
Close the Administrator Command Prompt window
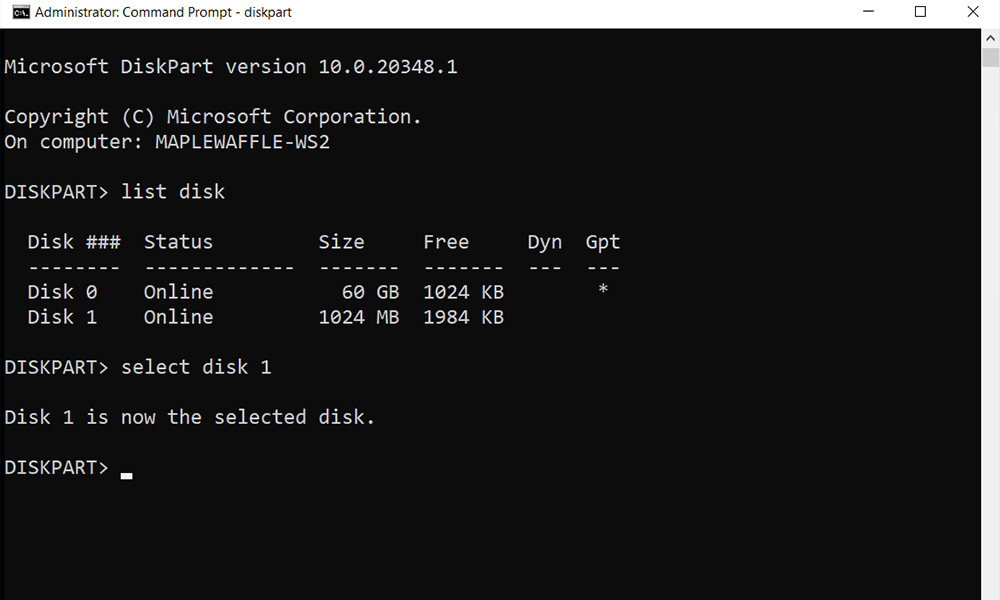(967, 13)
